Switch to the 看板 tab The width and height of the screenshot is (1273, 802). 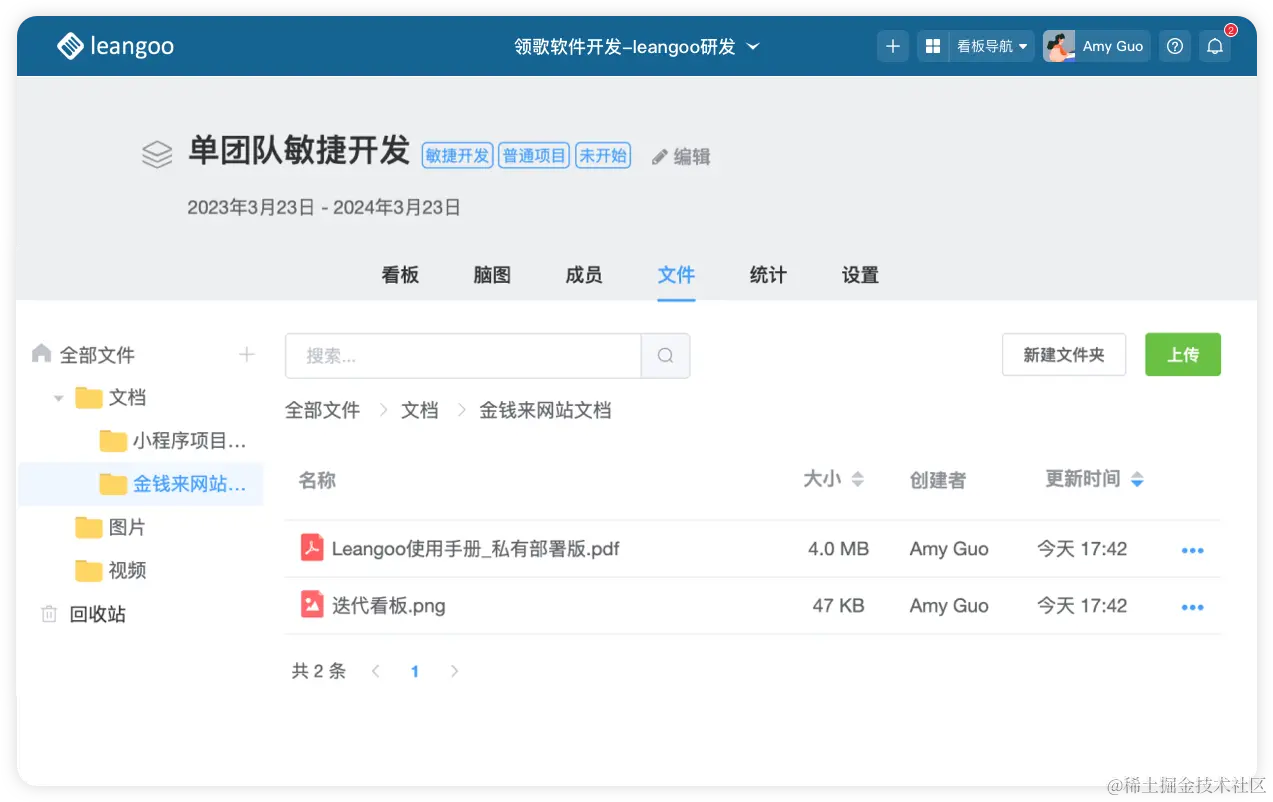pos(400,275)
